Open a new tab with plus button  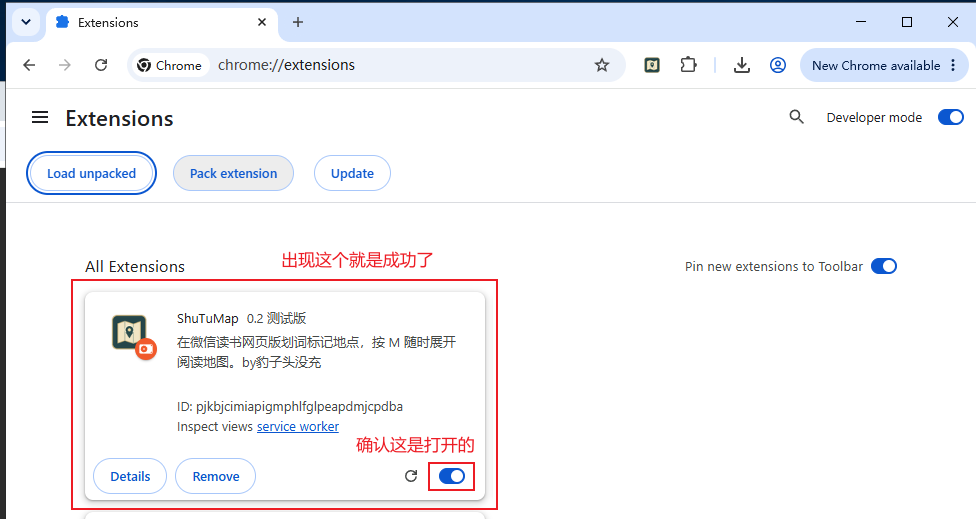[x=298, y=22]
